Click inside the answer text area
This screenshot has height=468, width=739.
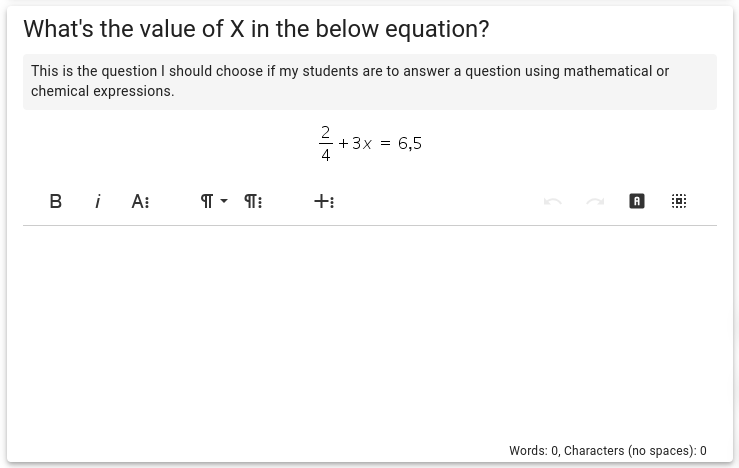(x=369, y=330)
